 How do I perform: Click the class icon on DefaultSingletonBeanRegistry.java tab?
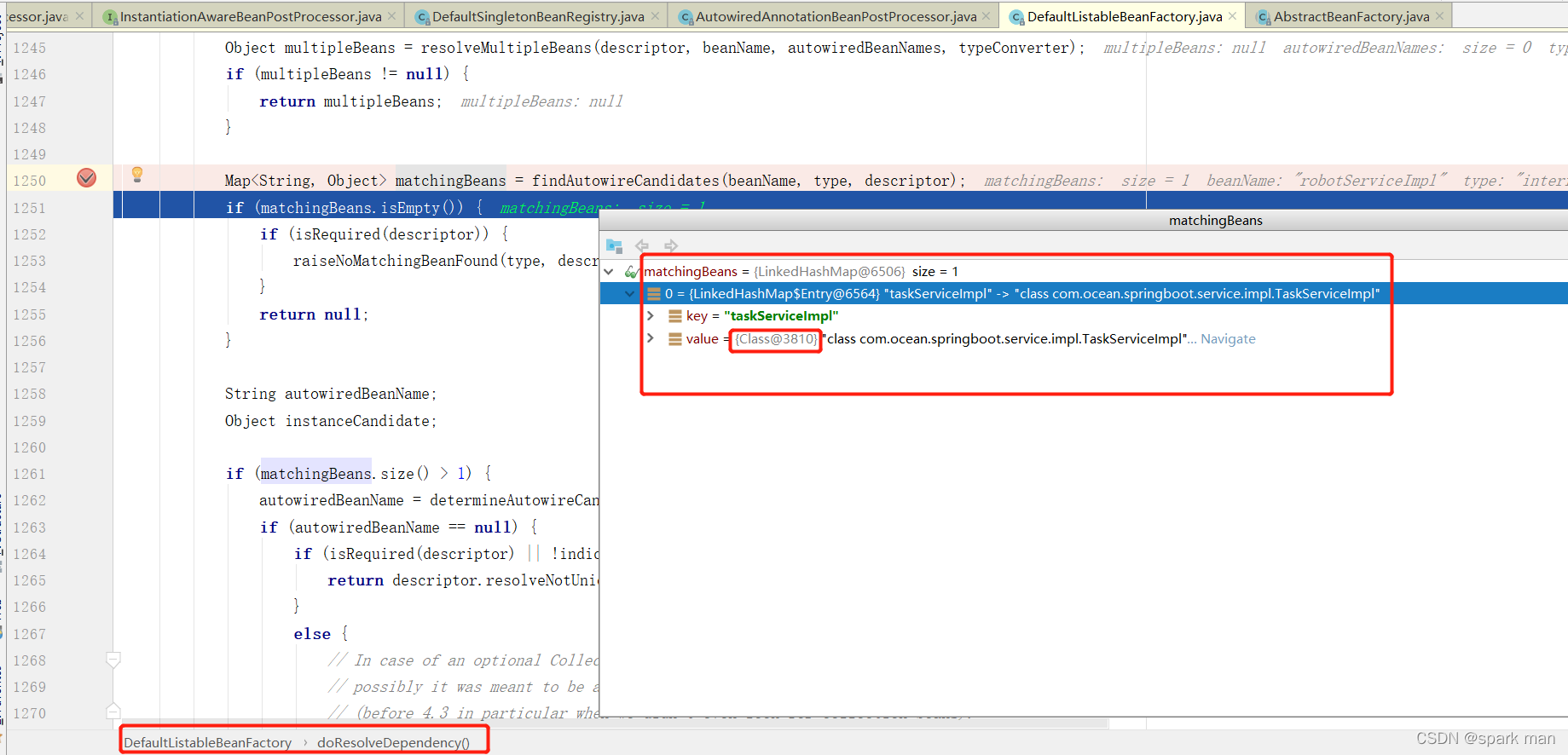tap(421, 17)
